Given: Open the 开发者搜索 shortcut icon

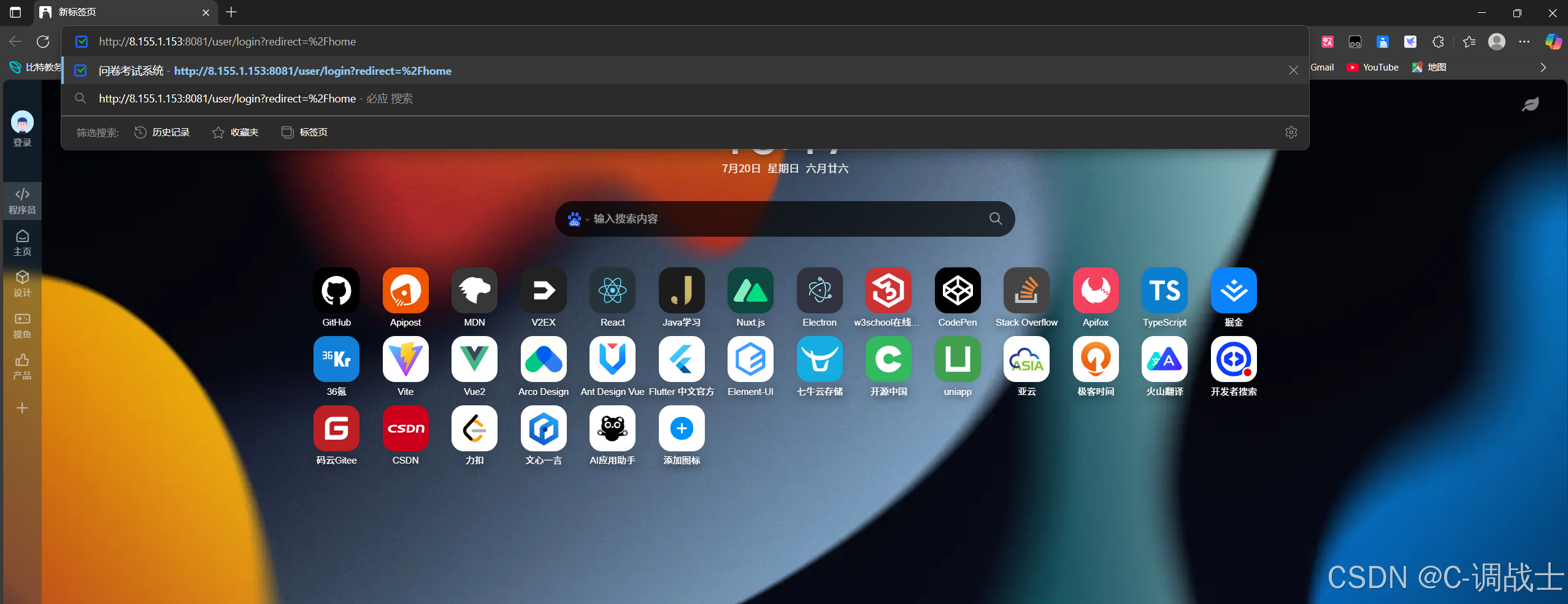Looking at the screenshot, I should point(1234,359).
